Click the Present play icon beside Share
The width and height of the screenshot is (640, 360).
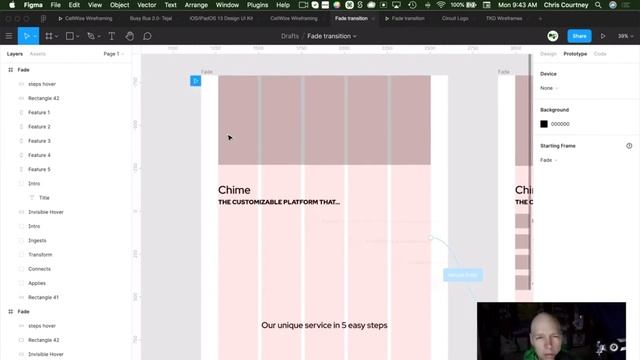click(x=603, y=36)
